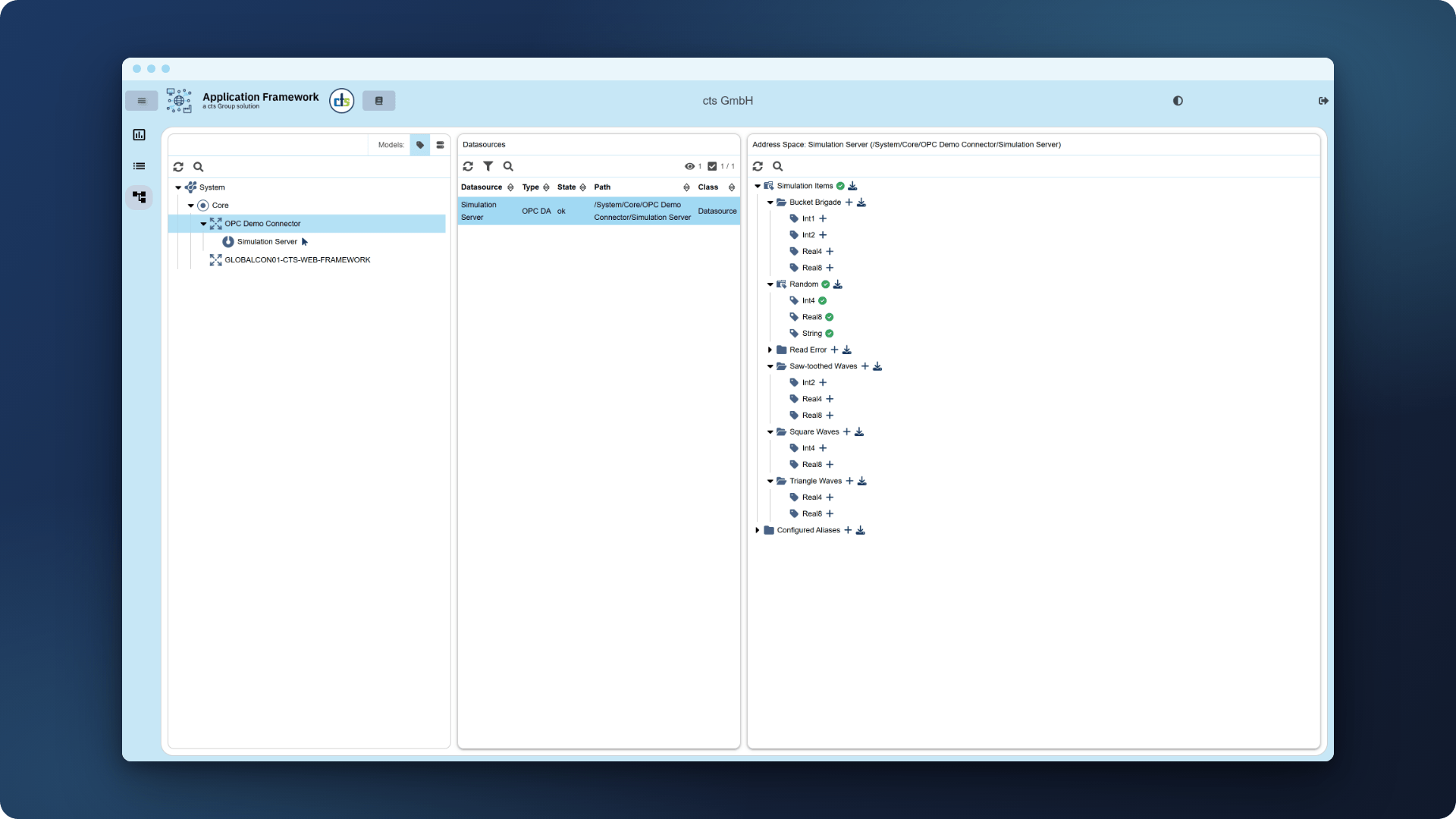Search the Address Space panel
This screenshot has width=1456, height=819.
pyautogui.click(x=777, y=166)
